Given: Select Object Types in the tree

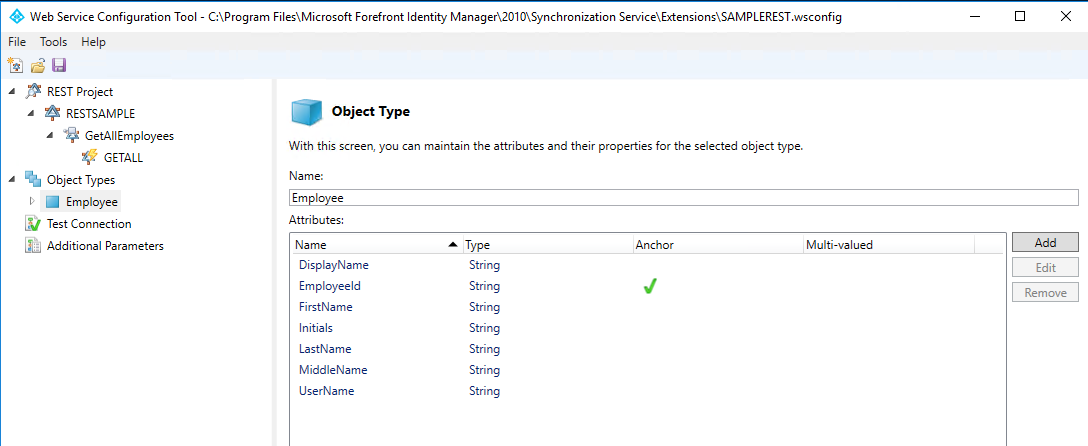Looking at the screenshot, I should pyautogui.click(x=80, y=180).
